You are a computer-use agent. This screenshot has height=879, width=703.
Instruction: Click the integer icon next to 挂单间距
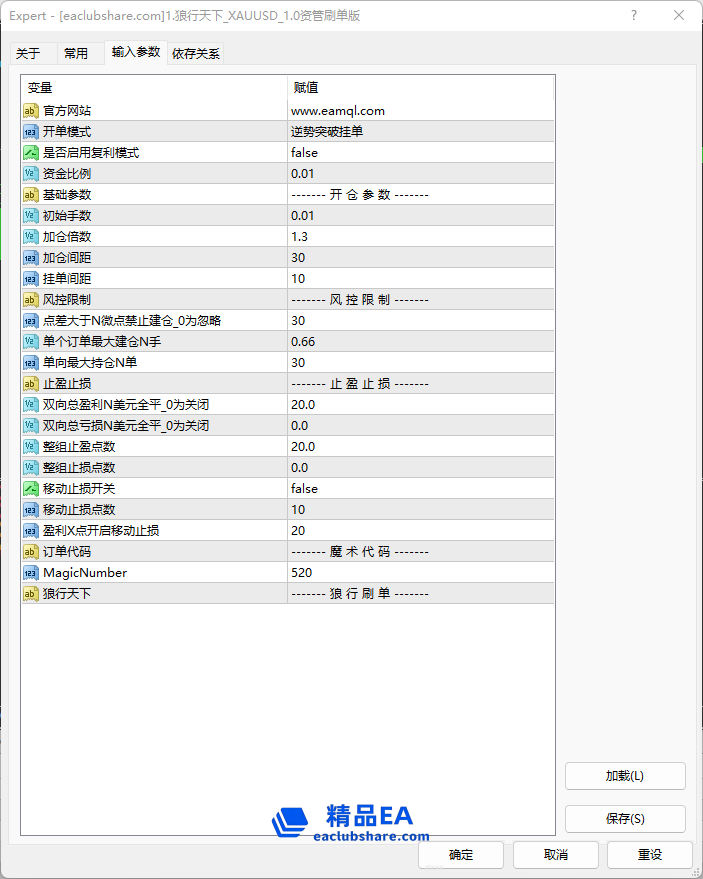click(30, 278)
